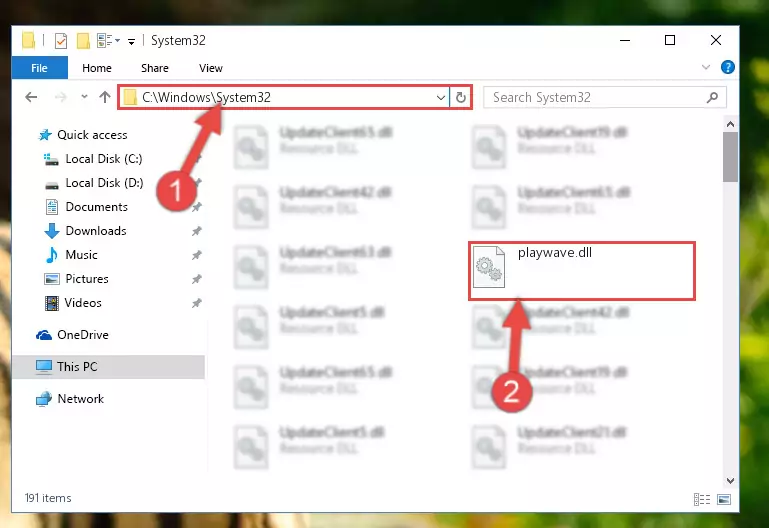Click the pin icon next to Music
This screenshot has height=528, width=769.
coord(197,255)
